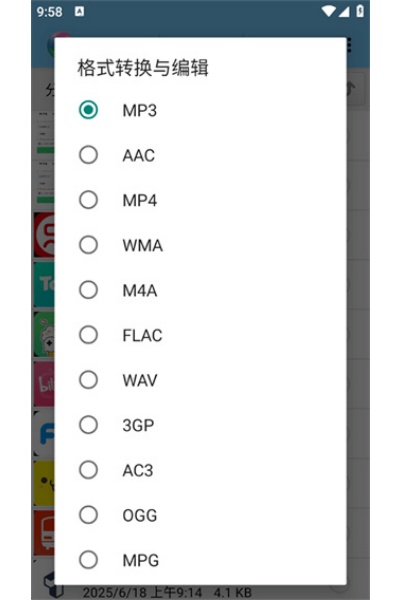Tap the yellow app icon in list
This screenshot has width=400, height=600.
44,483
